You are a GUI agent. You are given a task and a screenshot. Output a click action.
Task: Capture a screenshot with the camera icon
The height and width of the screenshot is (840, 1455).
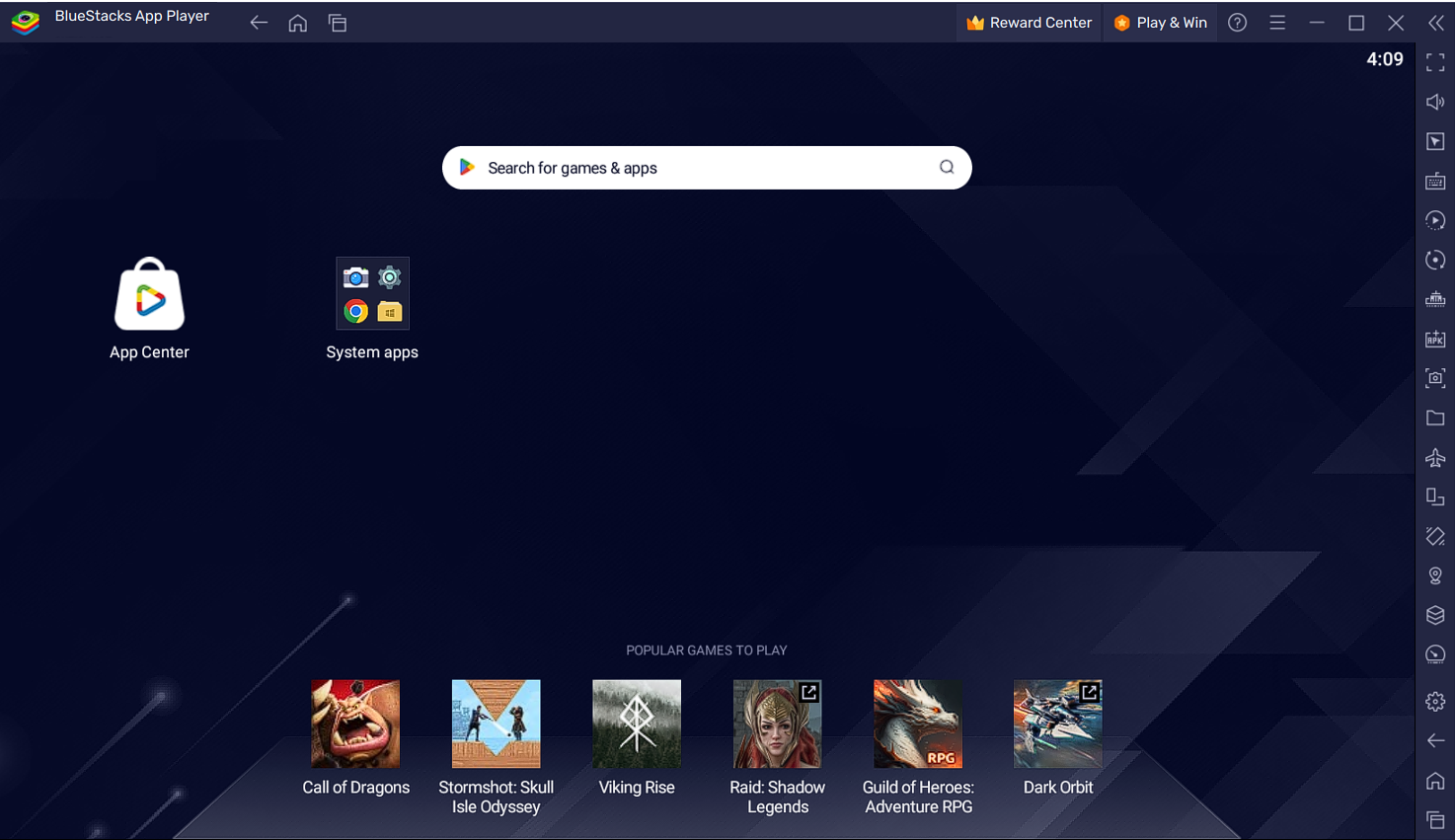click(x=1435, y=378)
